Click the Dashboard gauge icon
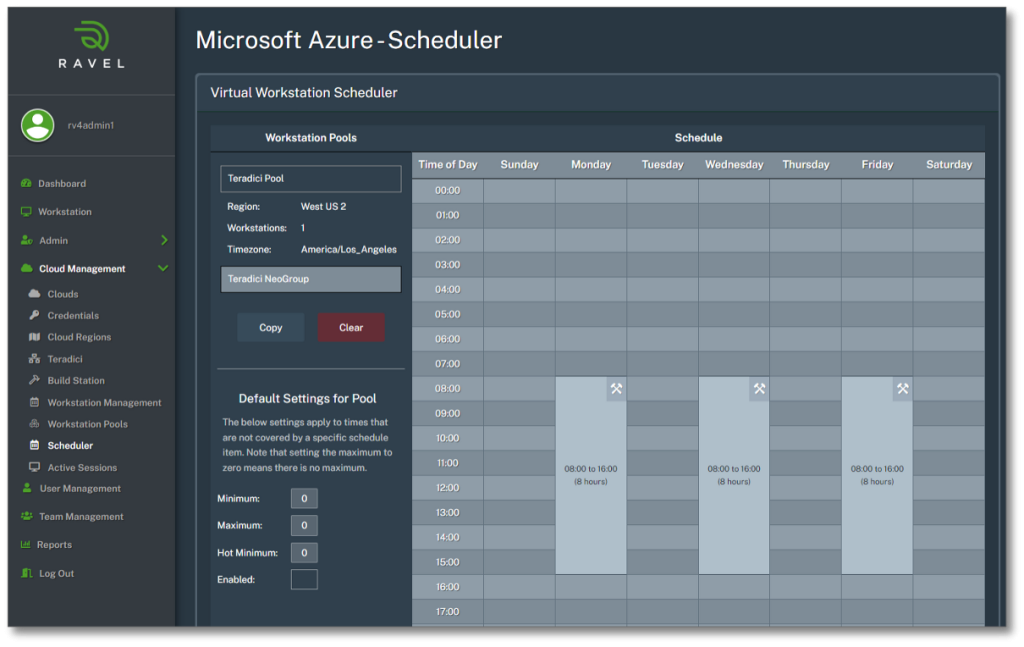The height and width of the screenshot is (647, 1024). 26,184
